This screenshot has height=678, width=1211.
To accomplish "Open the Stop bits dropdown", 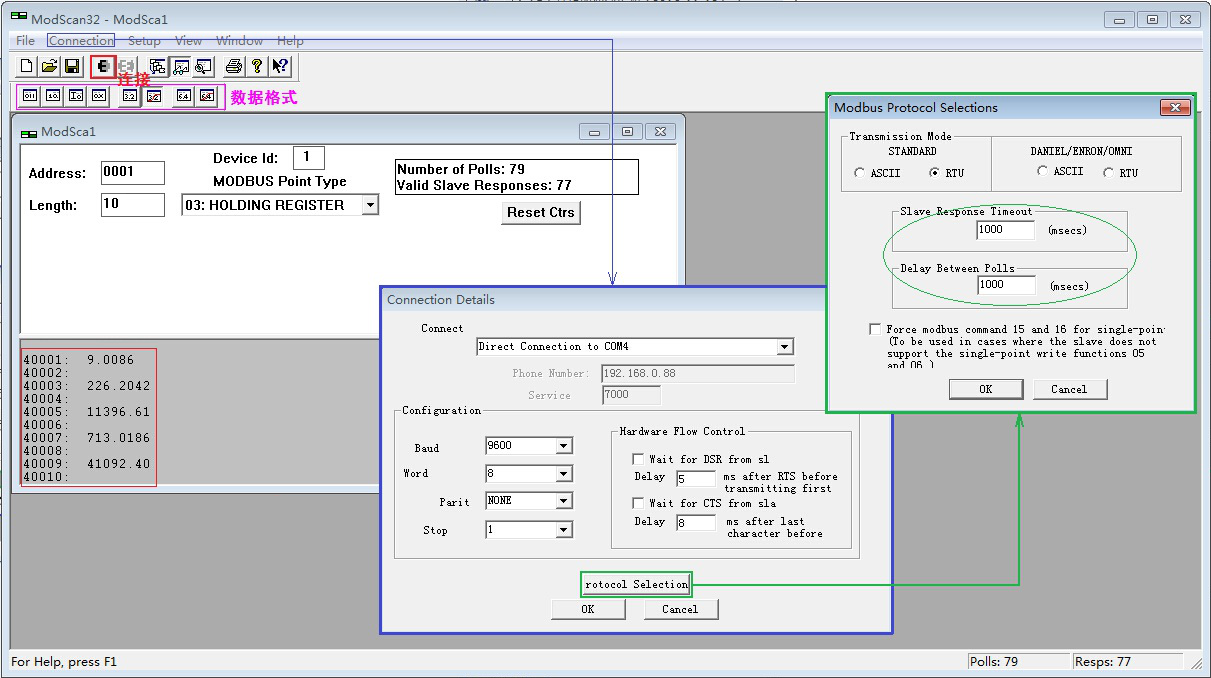I will (x=564, y=530).
